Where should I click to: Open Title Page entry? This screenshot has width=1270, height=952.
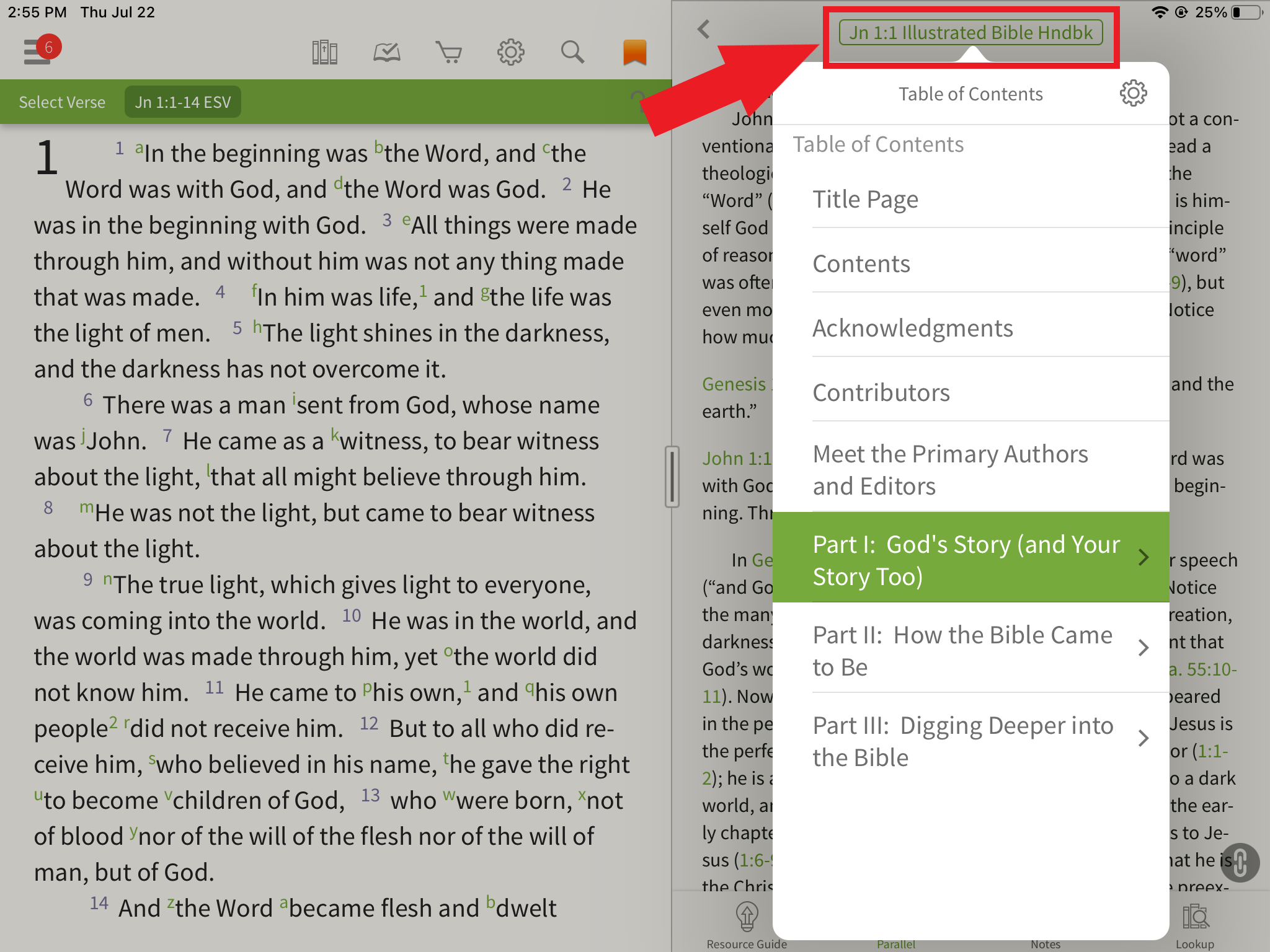click(x=971, y=200)
